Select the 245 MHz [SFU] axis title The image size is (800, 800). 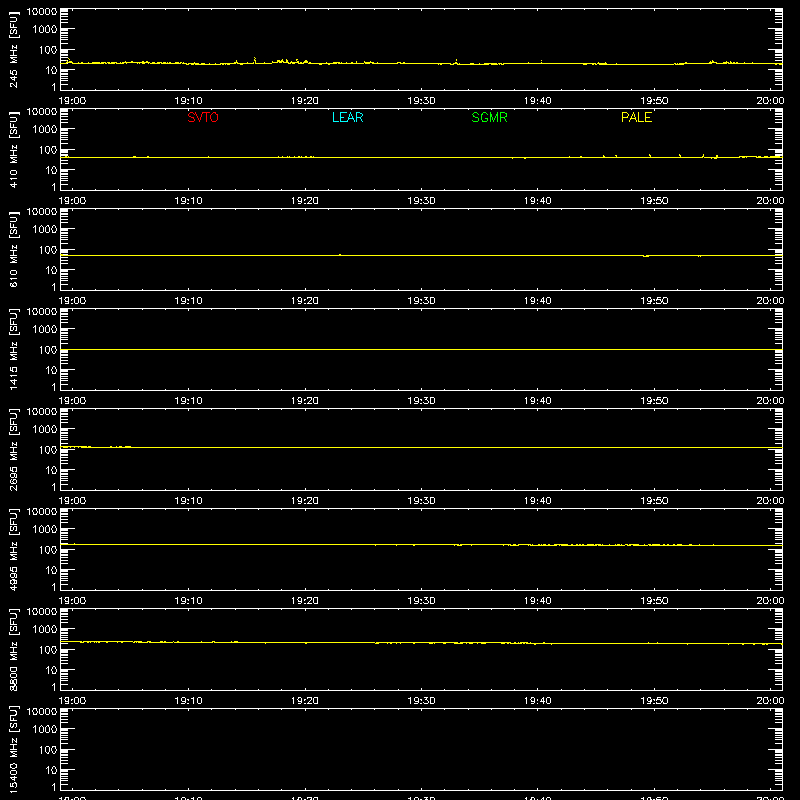pyautogui.click(x=14, y=49)
